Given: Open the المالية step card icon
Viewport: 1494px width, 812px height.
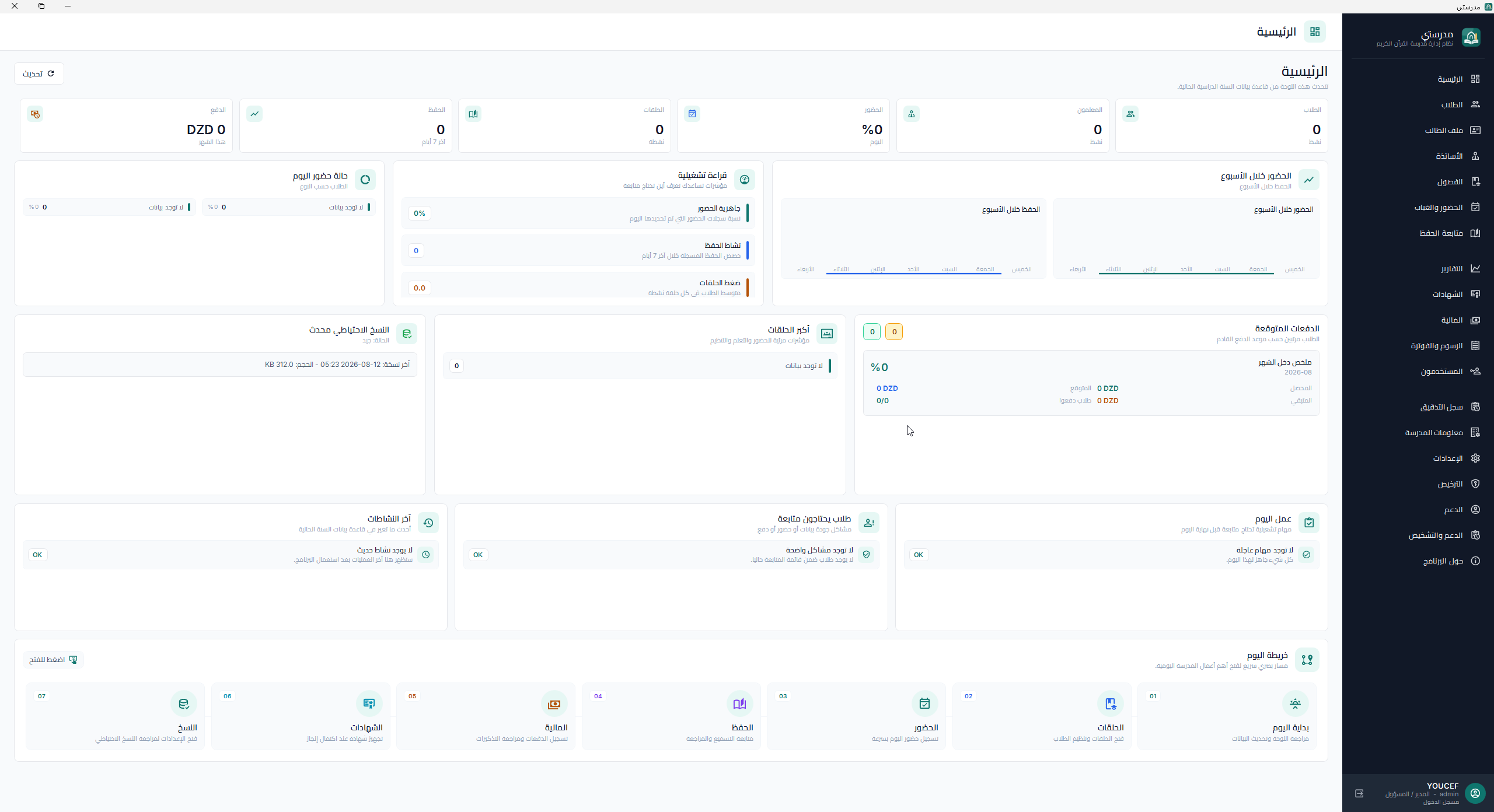Looking at the screenshot, I should pyautogui.click(x=554, y=703).
